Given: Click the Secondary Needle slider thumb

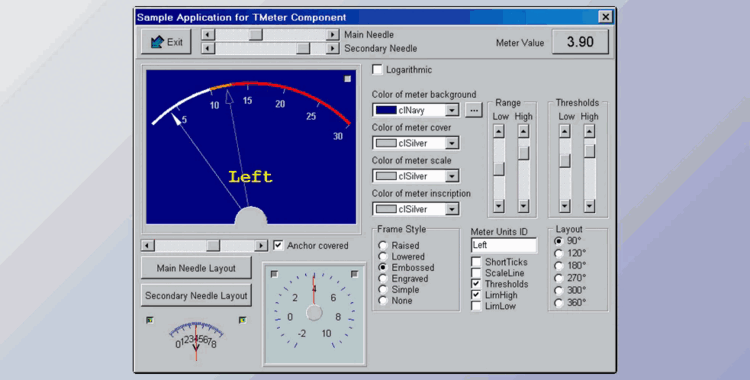Looking at the screenshot, I should tap(303, 48).
